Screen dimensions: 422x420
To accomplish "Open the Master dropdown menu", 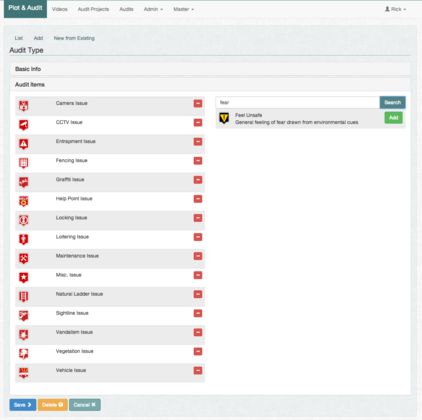I will click(183, 9).
